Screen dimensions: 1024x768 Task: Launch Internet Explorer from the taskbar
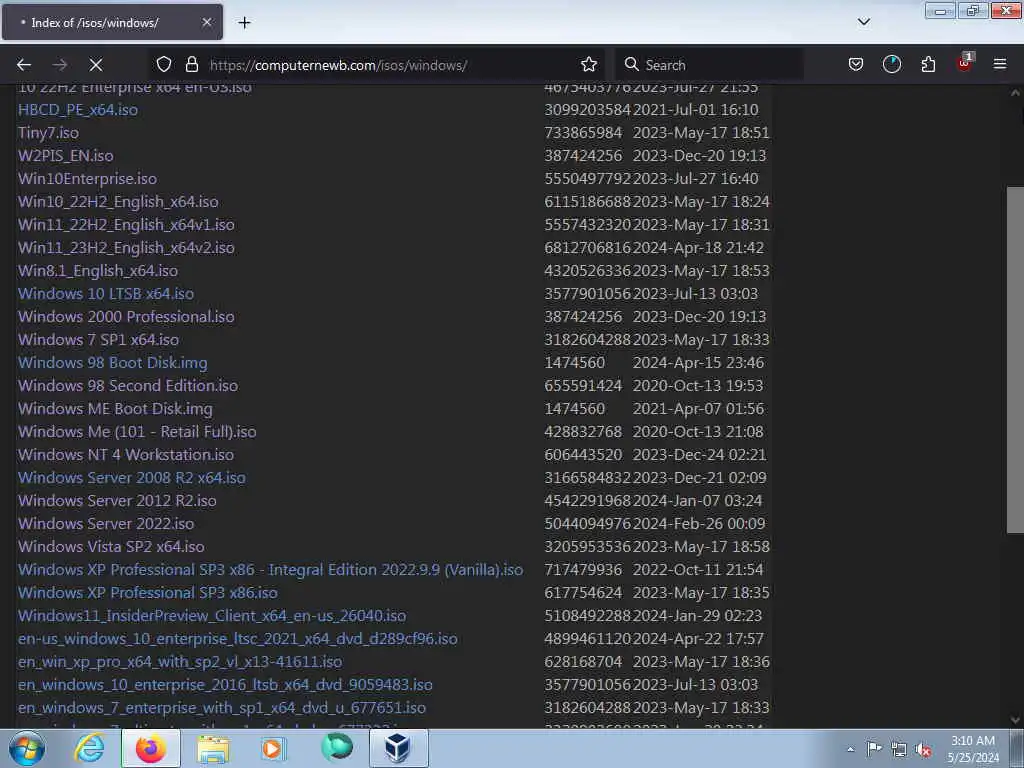pyautogui.click(x=90, y=748)
